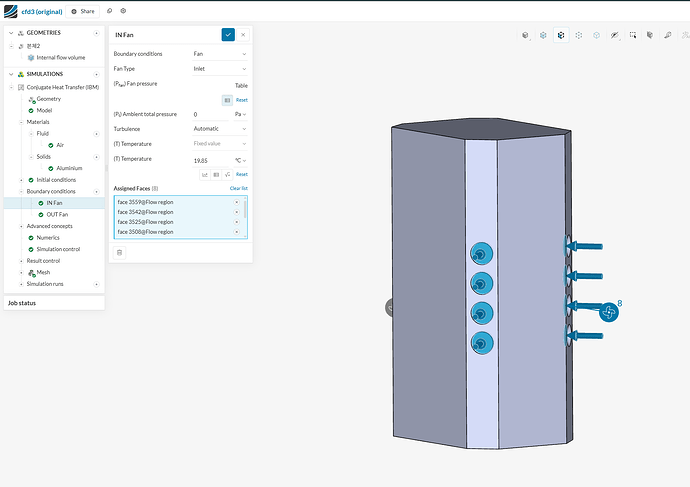
Task: Click the Share button
Action: tap(83, 11)
